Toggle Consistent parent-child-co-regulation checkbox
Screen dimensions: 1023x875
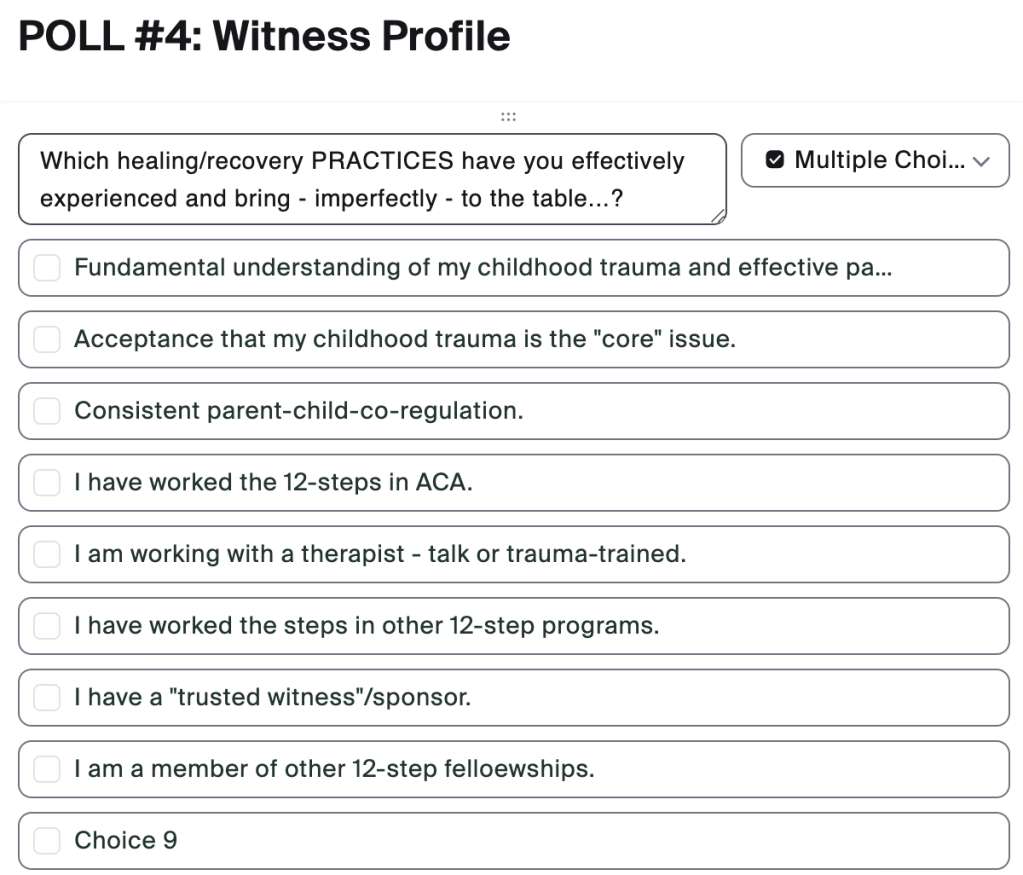pos(47,411)
